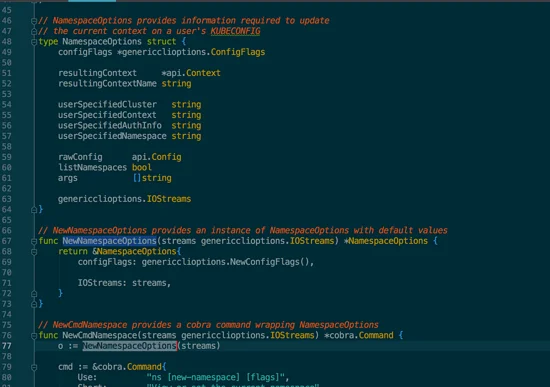550x387 pixels.
Task: Click the configFlags field name on line 49
Action: click(85, 52)
